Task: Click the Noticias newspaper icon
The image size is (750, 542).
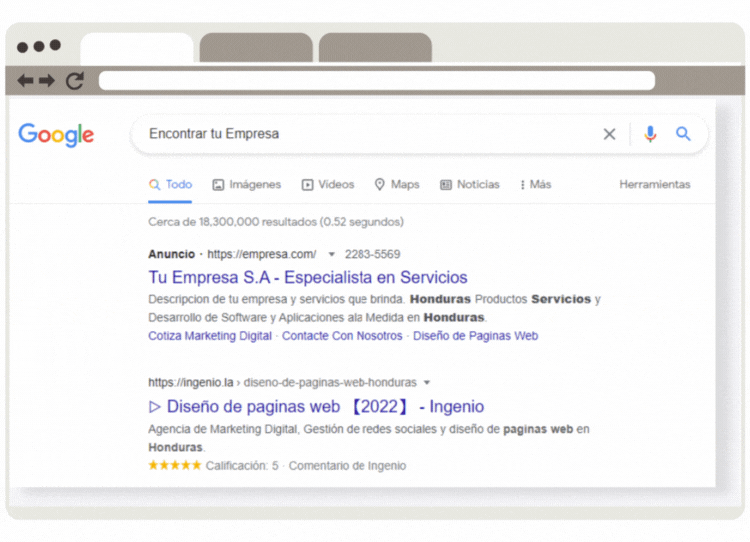Action: point(445,185)
